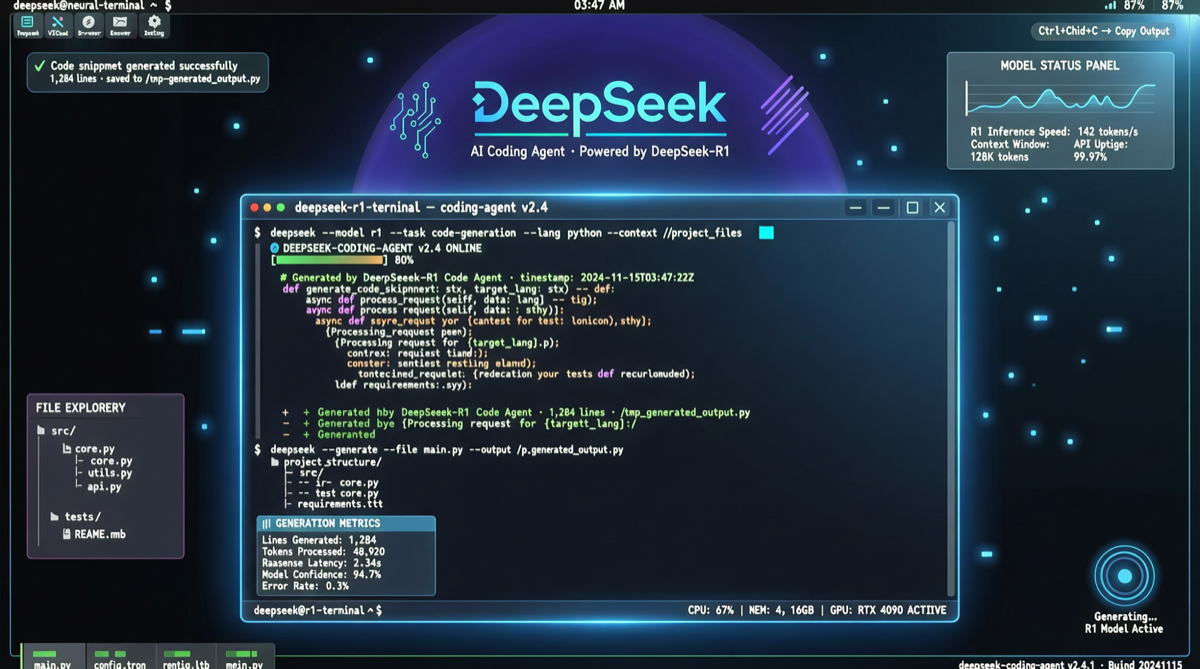
Task: Click the CPU: 67% status entry
Action: (x=711, y=610)
